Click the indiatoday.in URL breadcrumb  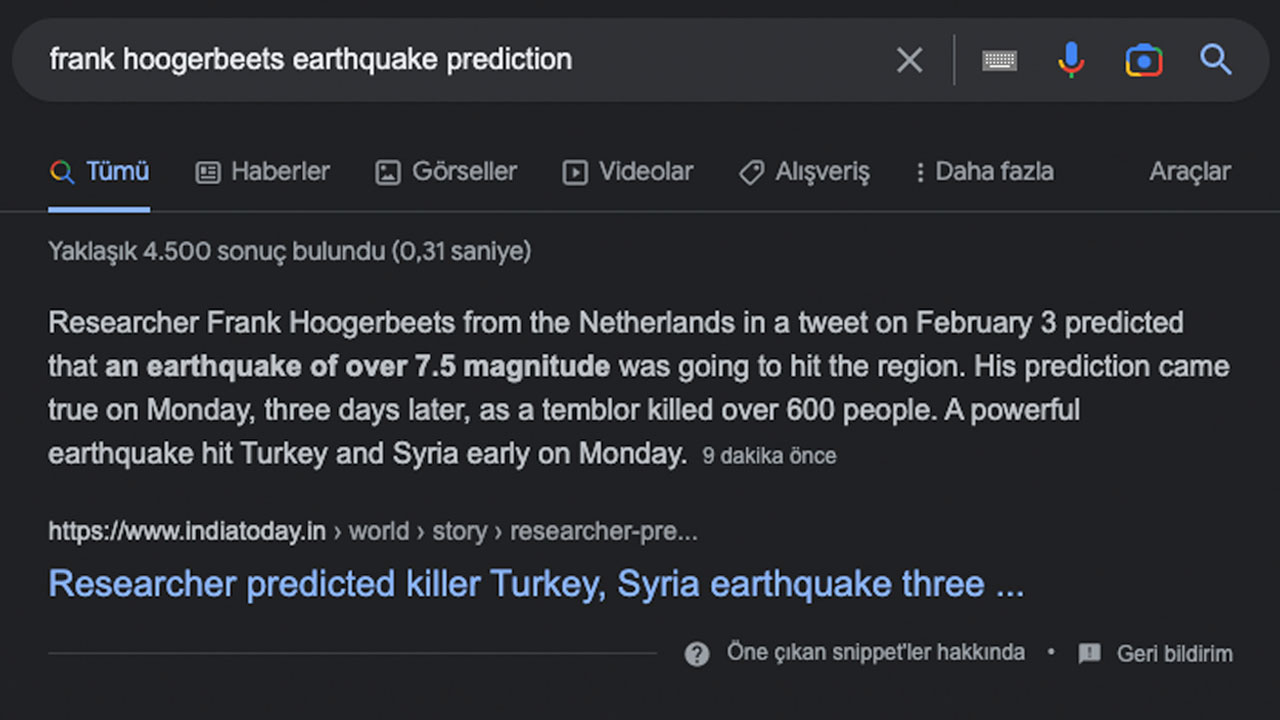coord(187,531)
